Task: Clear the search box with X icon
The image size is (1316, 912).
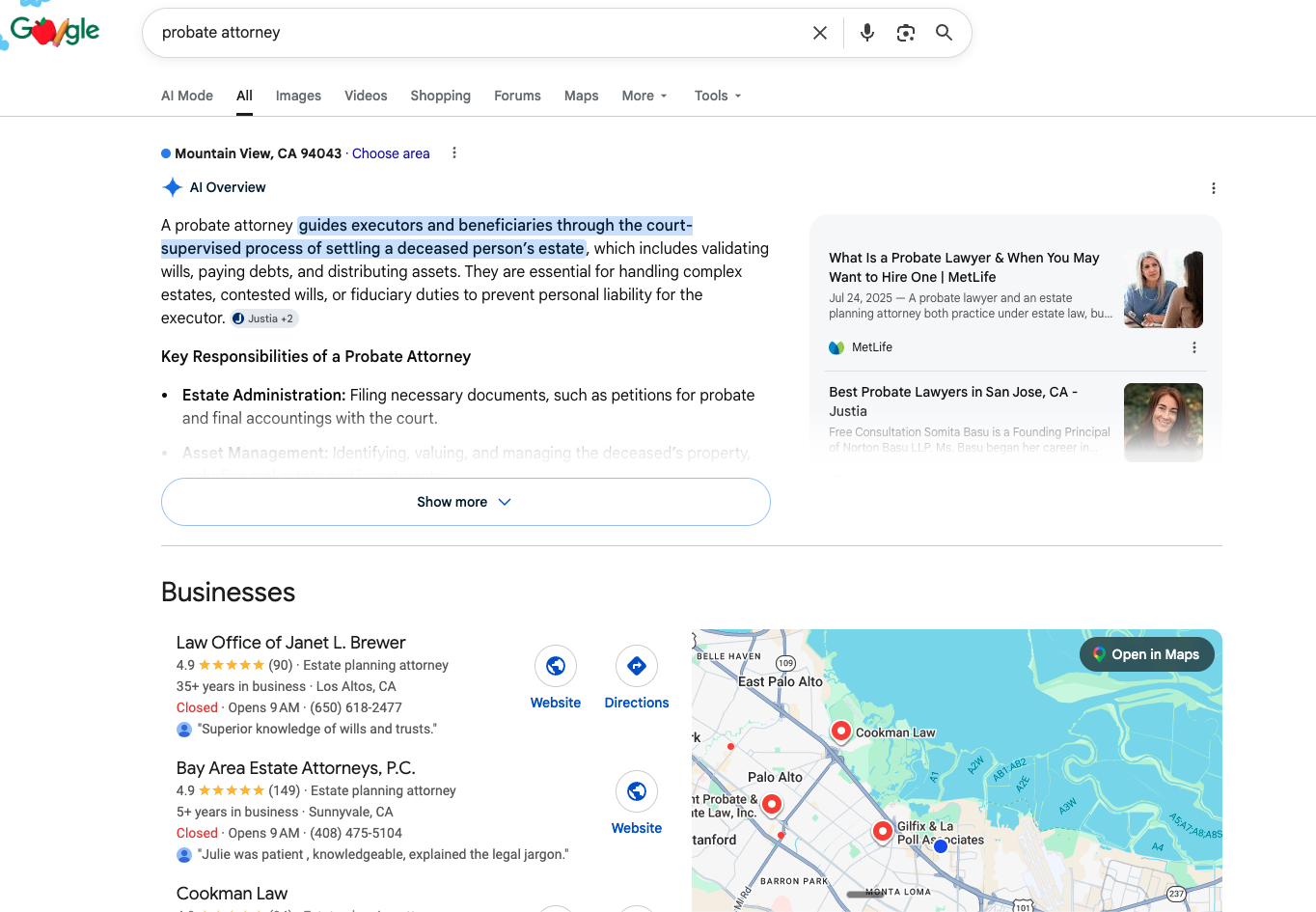Action: (x=820, y=33)
